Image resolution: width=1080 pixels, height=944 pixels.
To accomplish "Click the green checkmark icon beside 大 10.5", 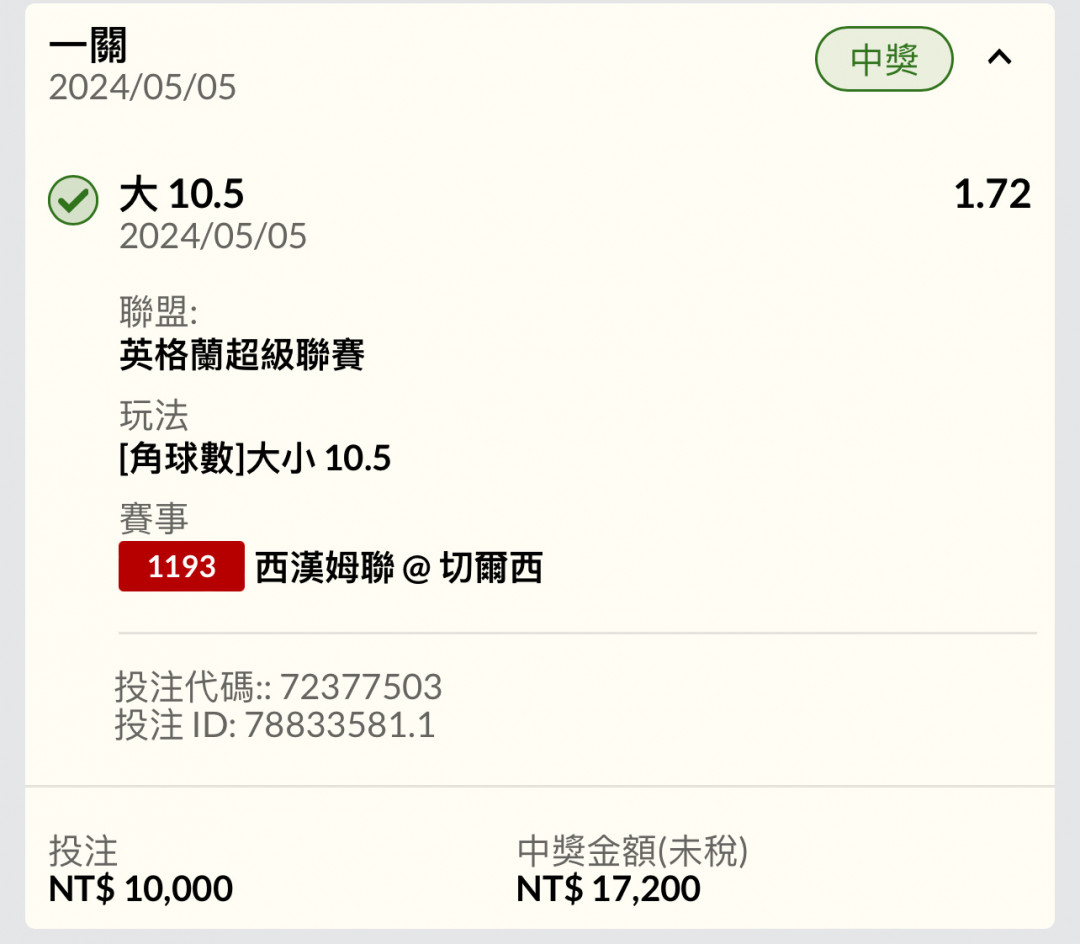I will point(73,200).
